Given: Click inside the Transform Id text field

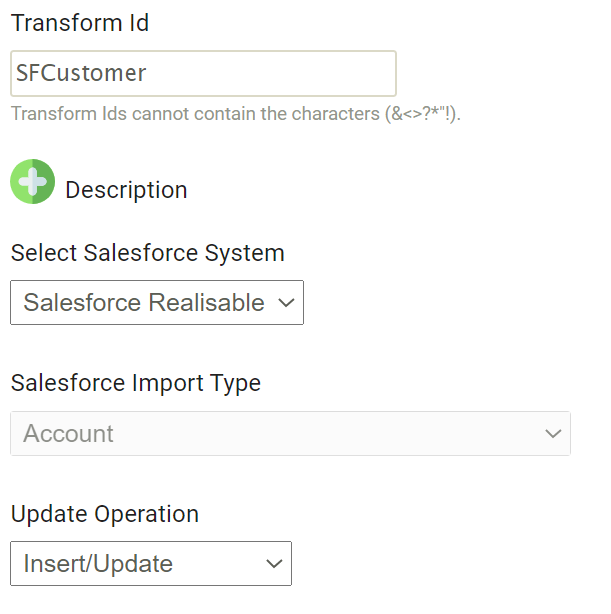Looking at the screenshot, I should click(203, 74).
